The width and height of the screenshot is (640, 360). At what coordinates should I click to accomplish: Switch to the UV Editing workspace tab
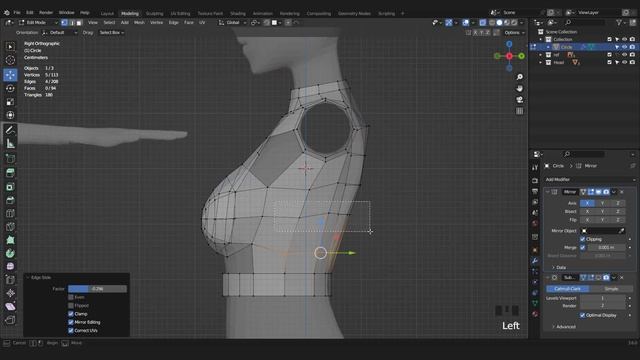180,13
